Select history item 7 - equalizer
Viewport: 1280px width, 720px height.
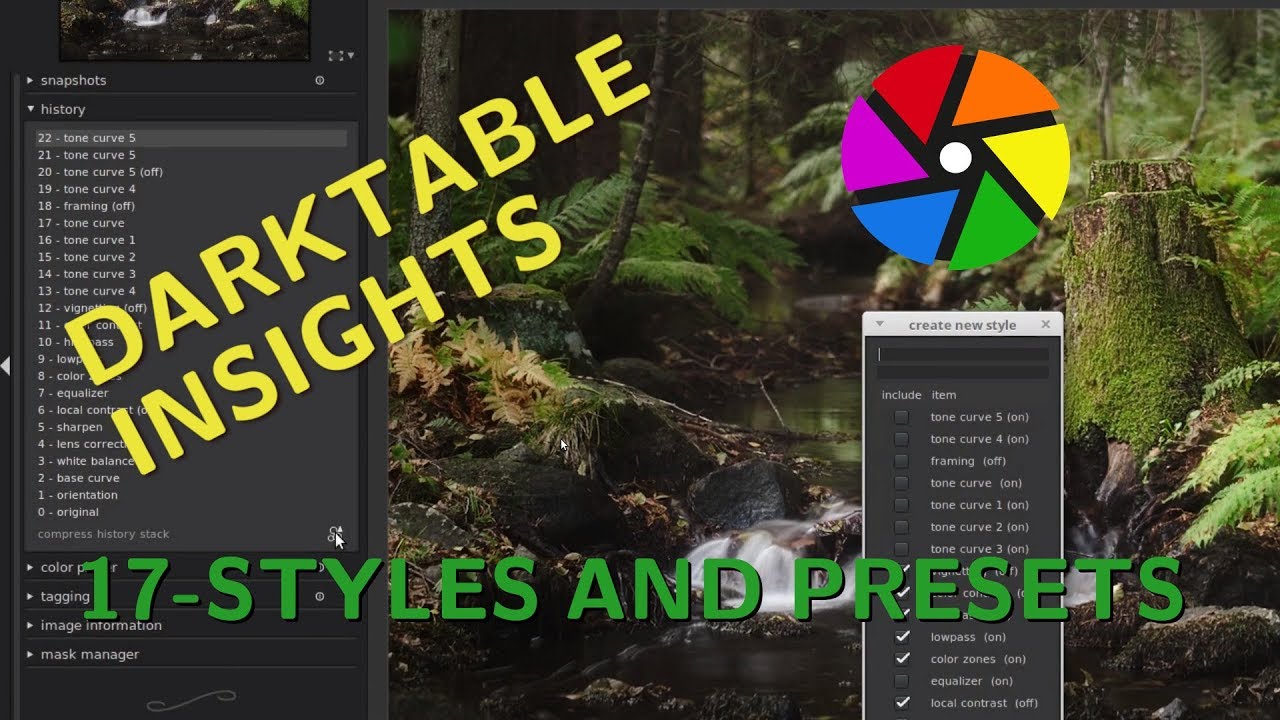click(191, 393)
